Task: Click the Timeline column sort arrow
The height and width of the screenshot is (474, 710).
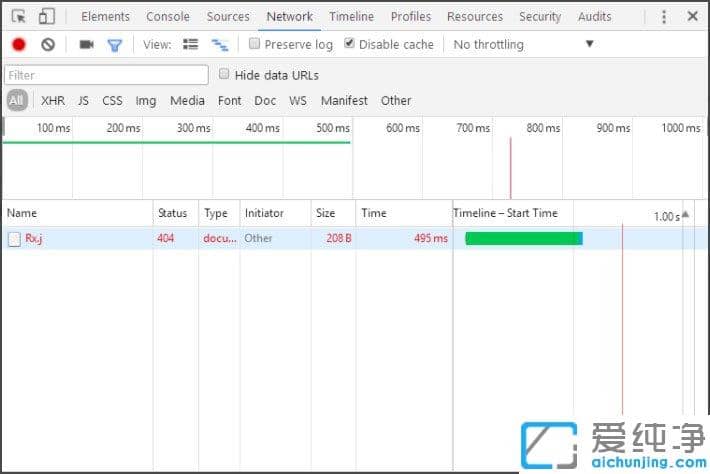Action: point(685,214)
